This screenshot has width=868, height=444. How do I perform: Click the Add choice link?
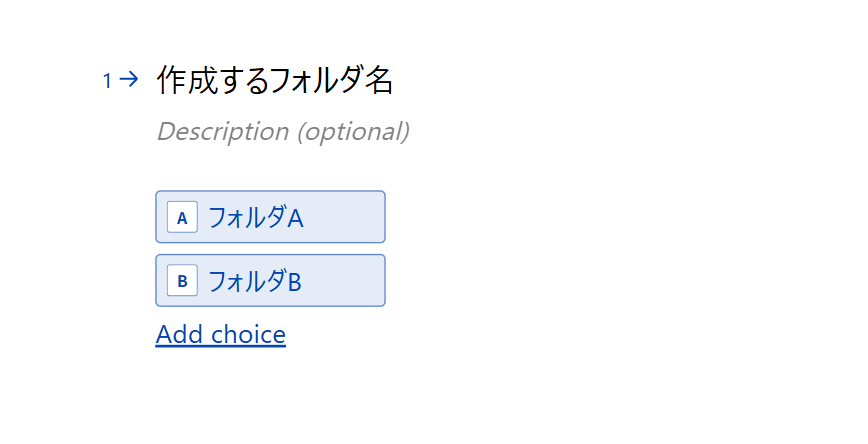(x=221, y=334)
